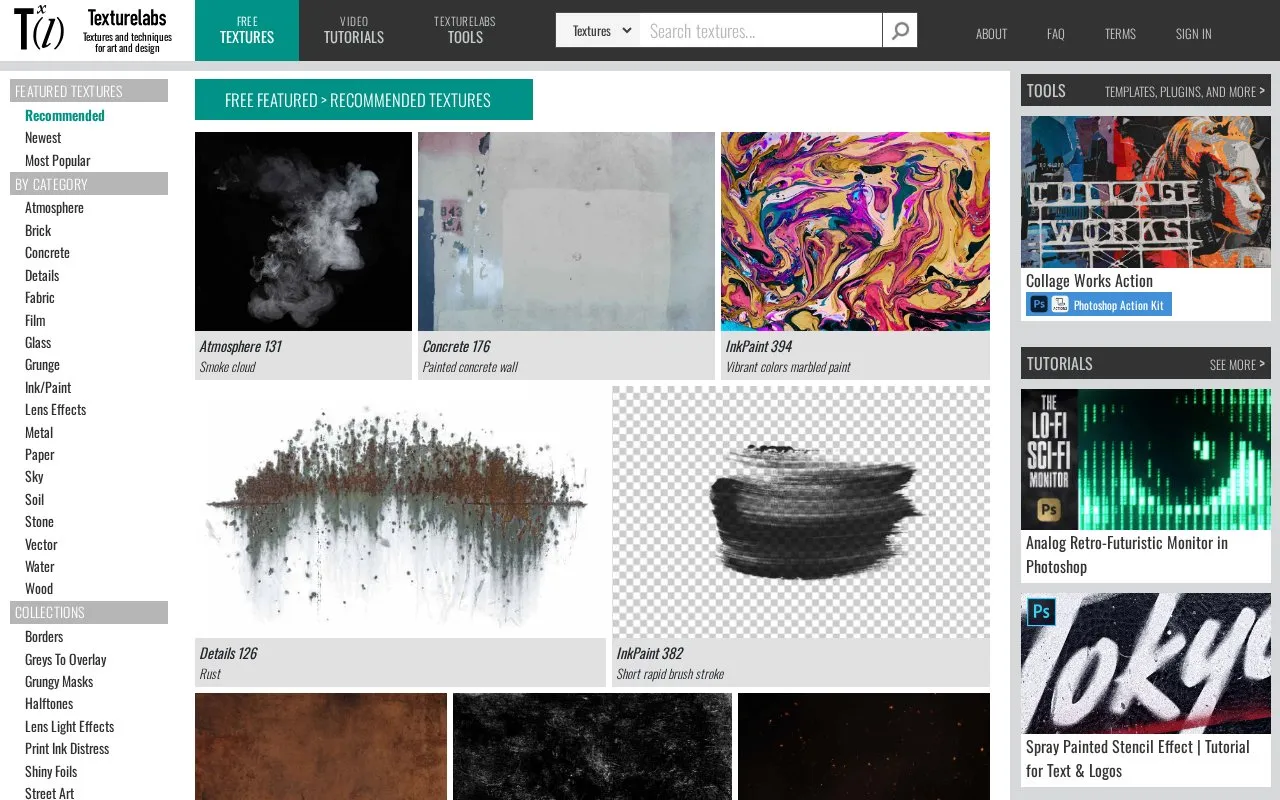The height and width of the screenshot is (800, 1280).
Task: Open Spray Painted Stencil Effect tutorial title
Action: 1138,759
